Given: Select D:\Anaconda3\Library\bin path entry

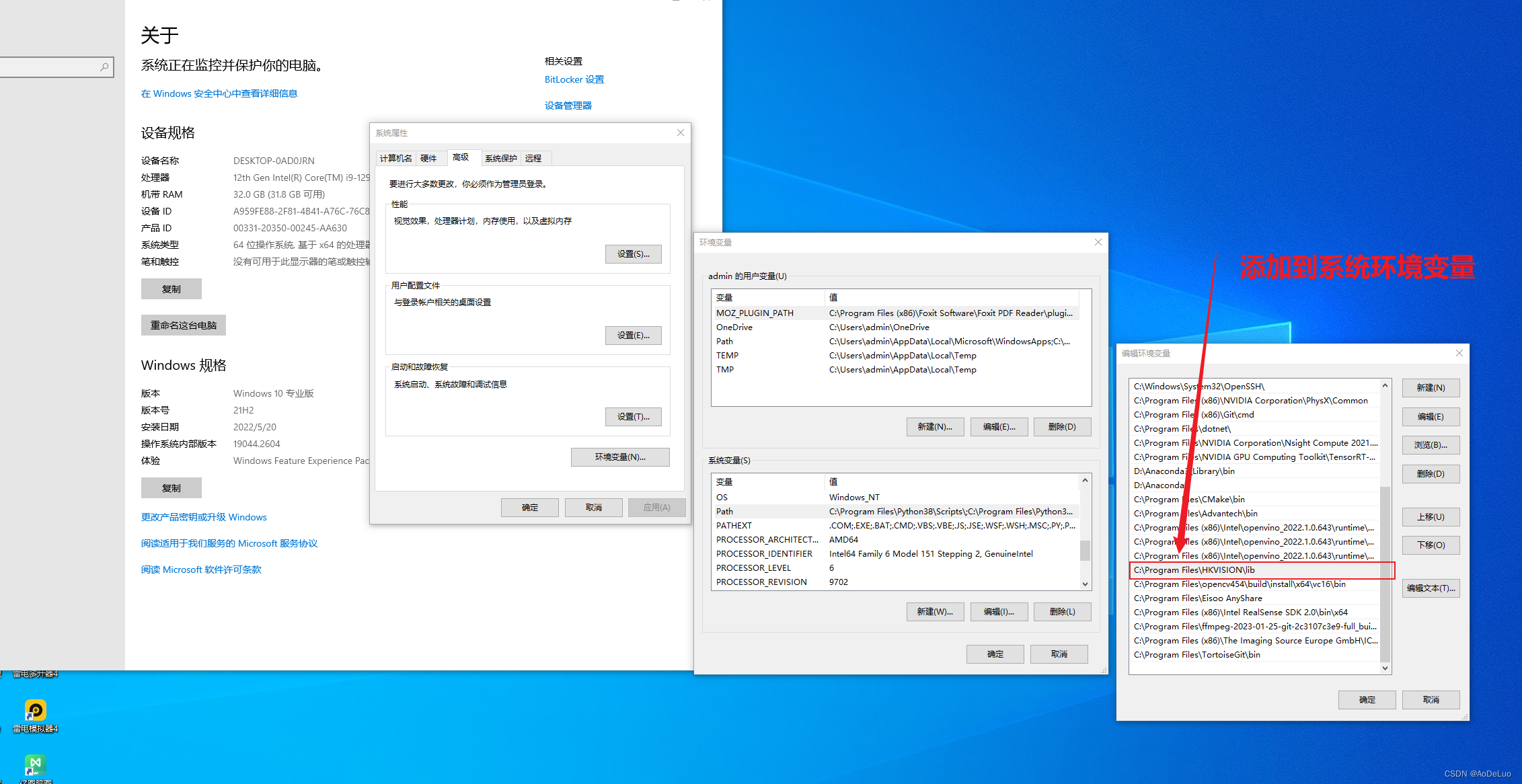Looking at the screenshot, I should point(1255,471).
